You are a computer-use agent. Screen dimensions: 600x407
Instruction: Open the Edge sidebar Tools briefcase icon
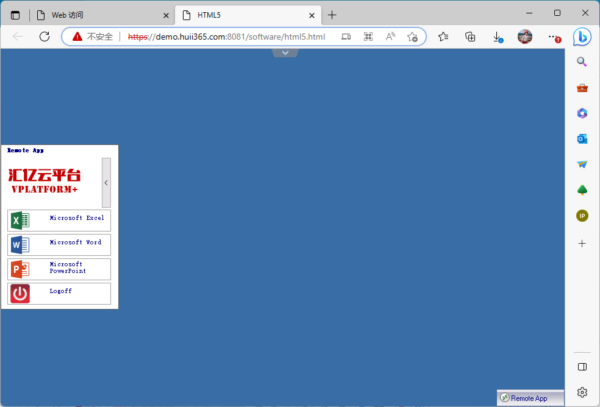[582, 88]
